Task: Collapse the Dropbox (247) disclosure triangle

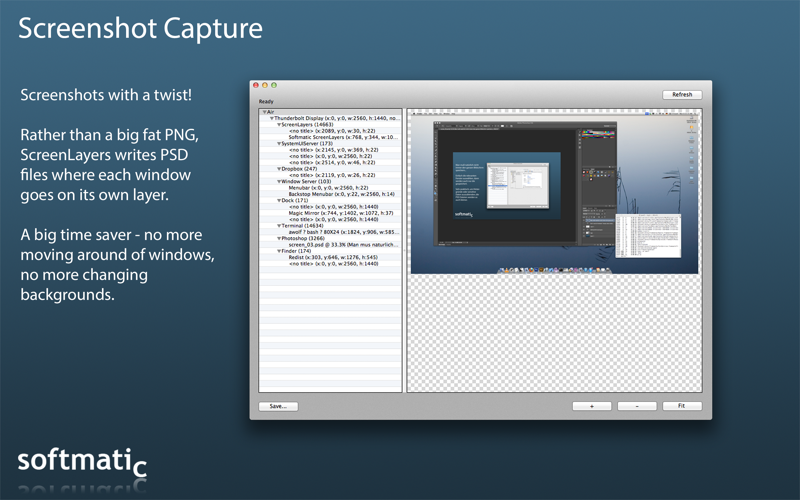Action: [x=279, y=169]
